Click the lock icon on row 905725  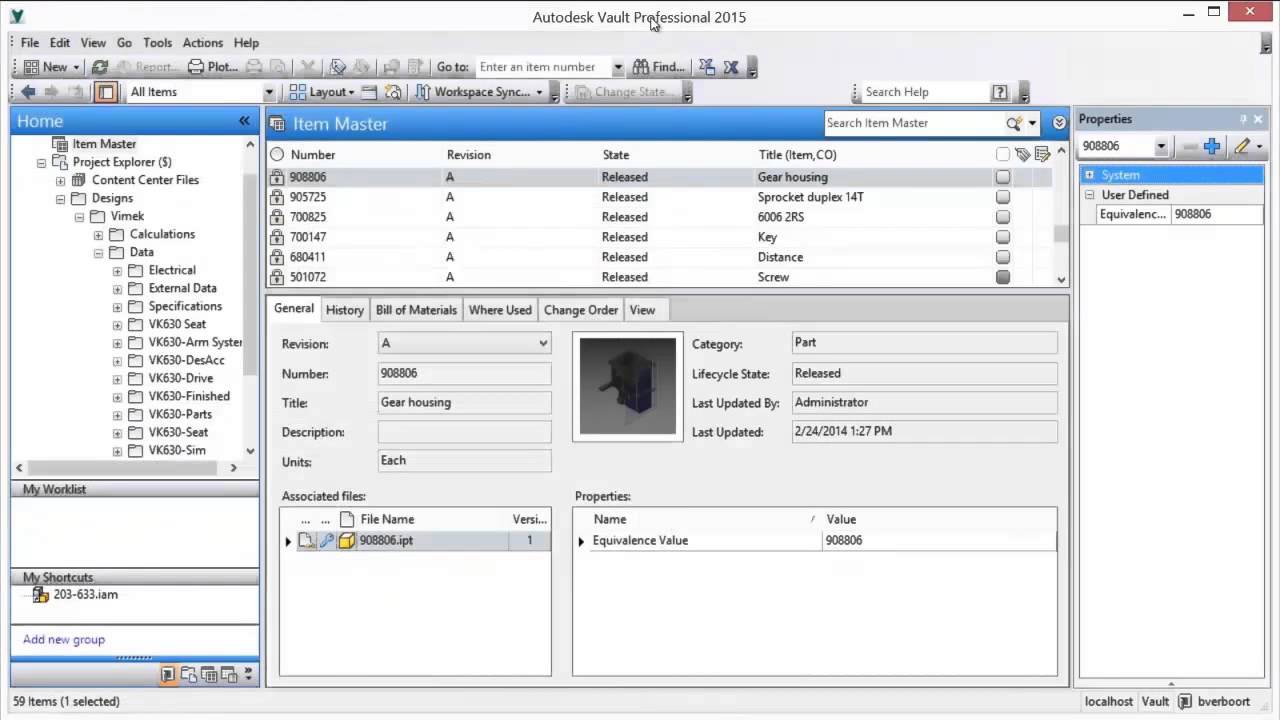(277, 197)
